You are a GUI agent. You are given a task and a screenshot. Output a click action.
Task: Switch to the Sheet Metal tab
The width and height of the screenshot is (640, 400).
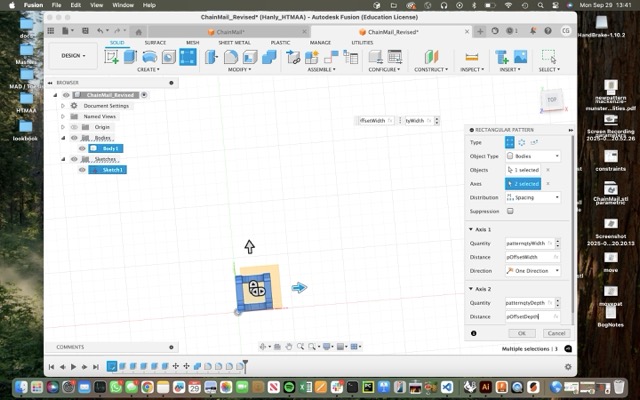[x=234, y=43]
